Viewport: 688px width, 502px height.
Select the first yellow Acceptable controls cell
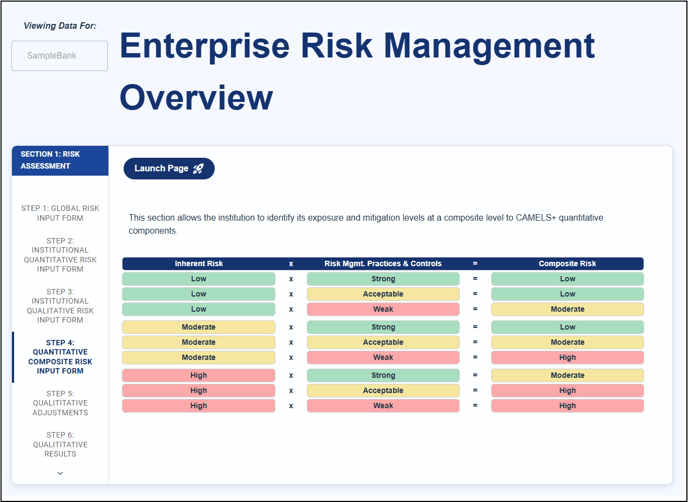tap(383, 294)
